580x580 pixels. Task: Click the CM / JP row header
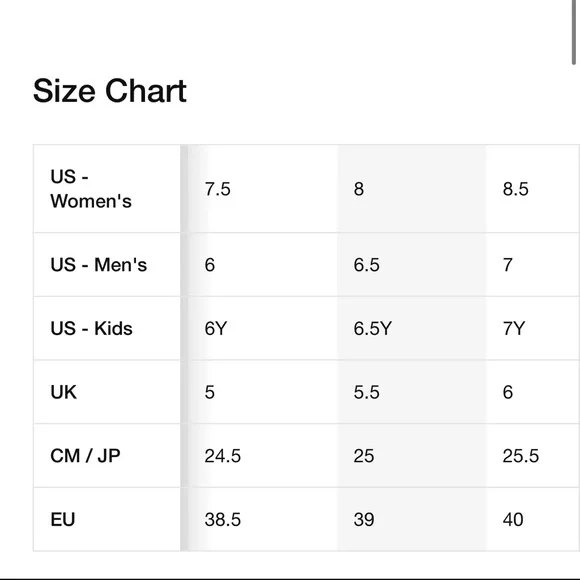[x=107, y=456]
